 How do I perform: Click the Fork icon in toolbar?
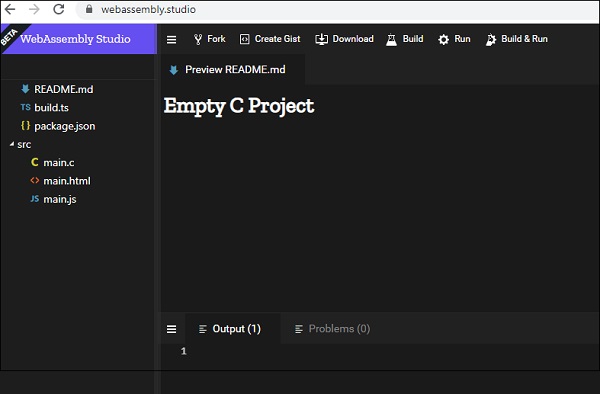(198, 39)
